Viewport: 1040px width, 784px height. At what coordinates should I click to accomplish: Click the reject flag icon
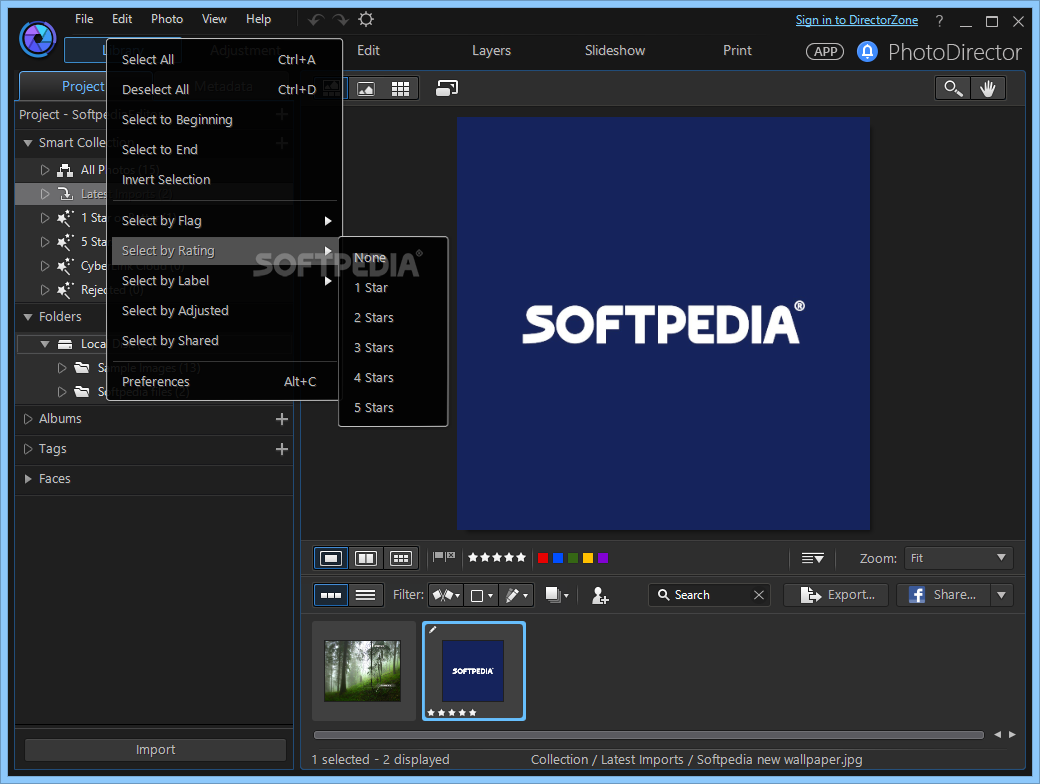tap(451, 556)
